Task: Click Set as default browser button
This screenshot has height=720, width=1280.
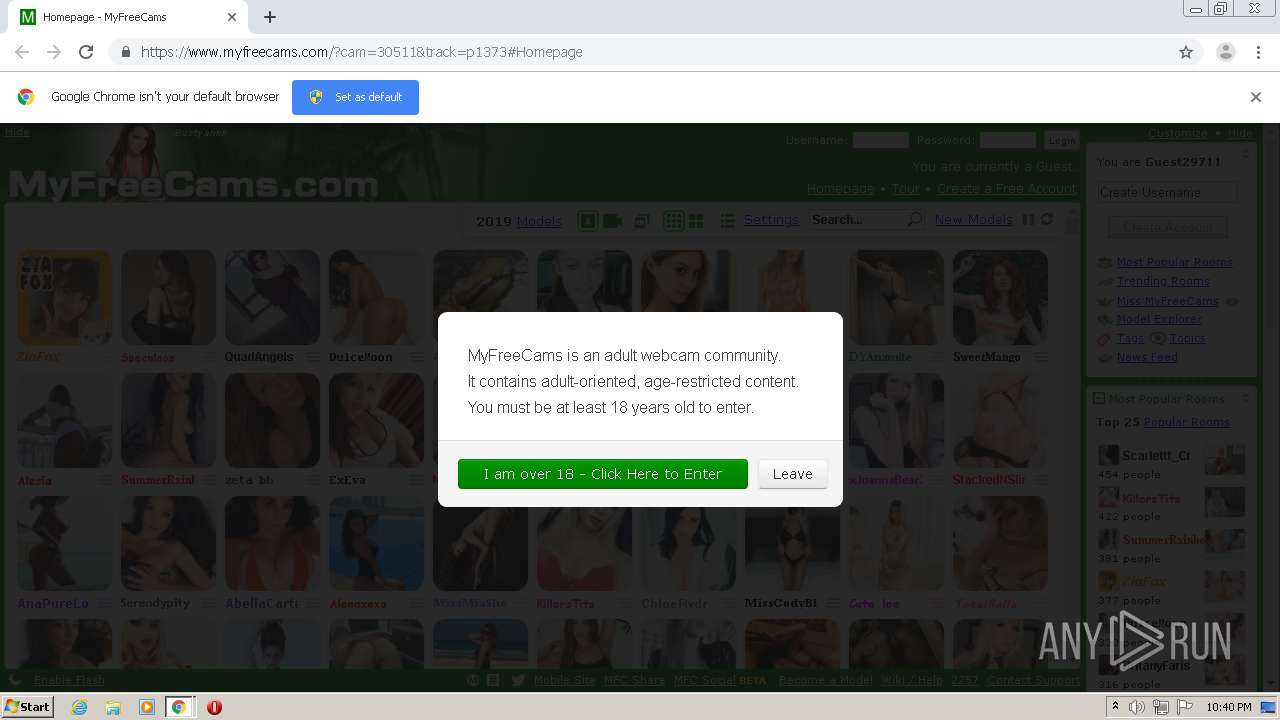Action: coord(355,97)
